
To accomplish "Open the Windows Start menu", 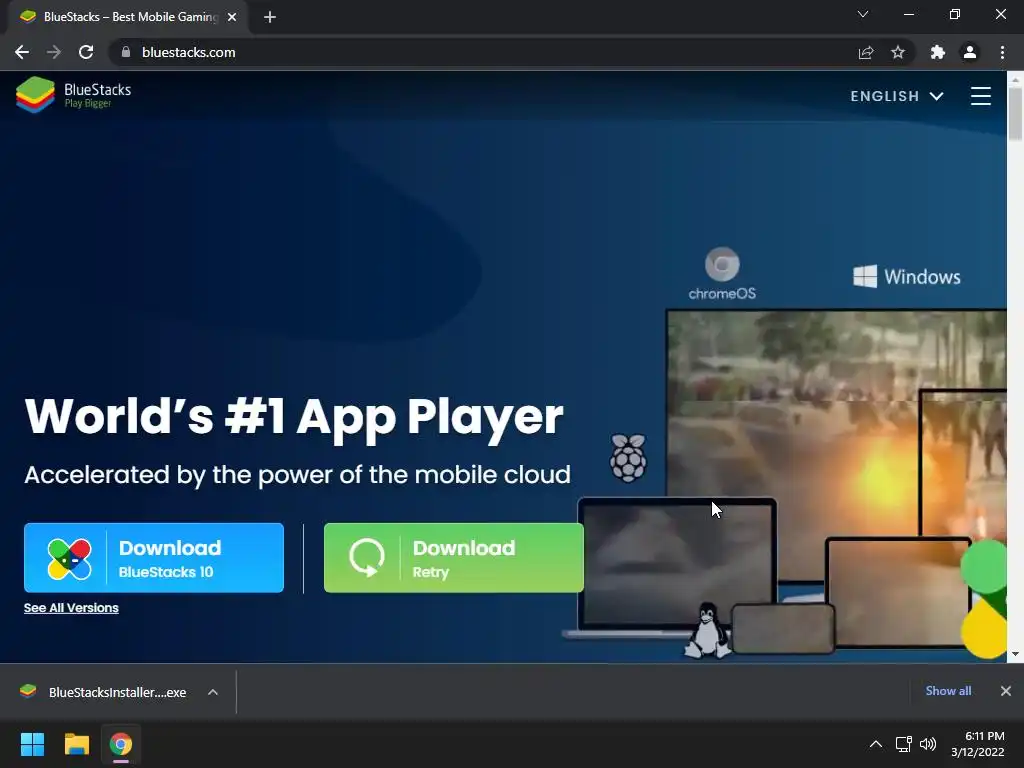I will coord(32,744).
